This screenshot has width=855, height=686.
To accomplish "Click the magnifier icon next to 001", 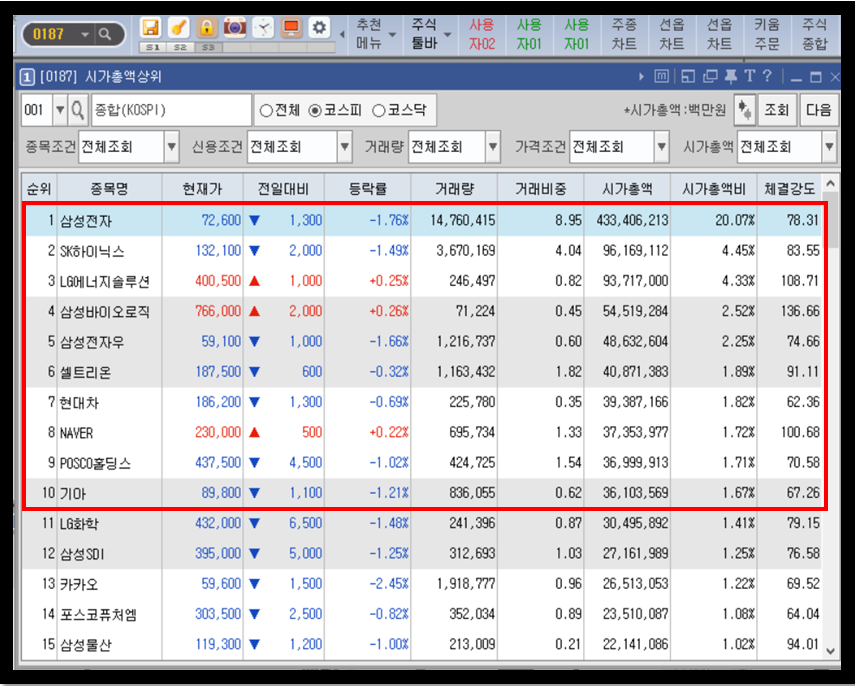I will pos(78,110).
